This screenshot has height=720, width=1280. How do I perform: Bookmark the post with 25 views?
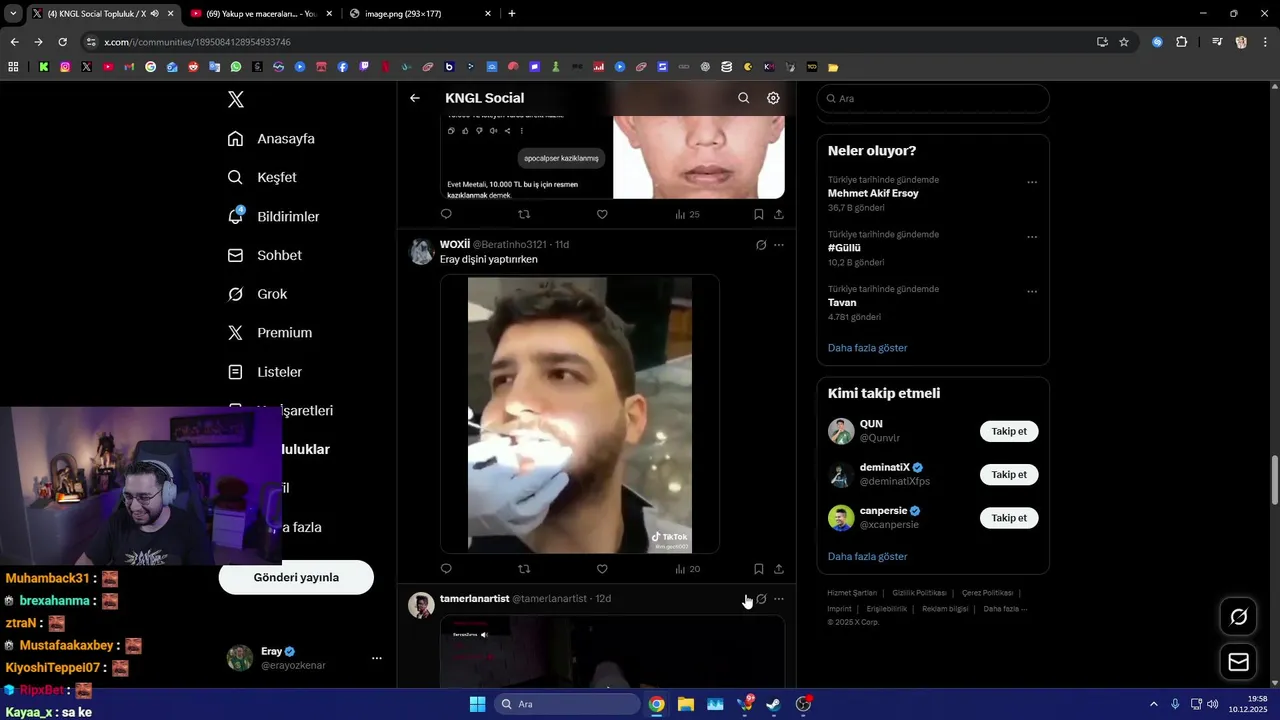click(758, 214)
